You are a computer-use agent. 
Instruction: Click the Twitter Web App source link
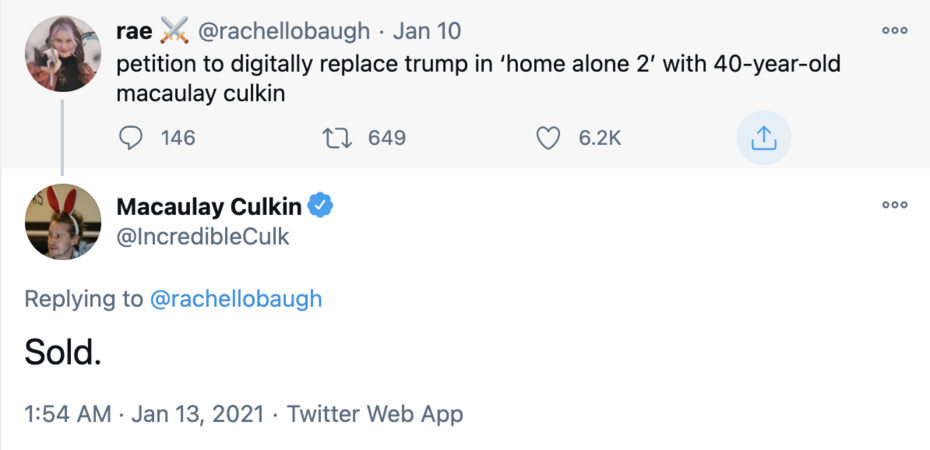(375, 414)
